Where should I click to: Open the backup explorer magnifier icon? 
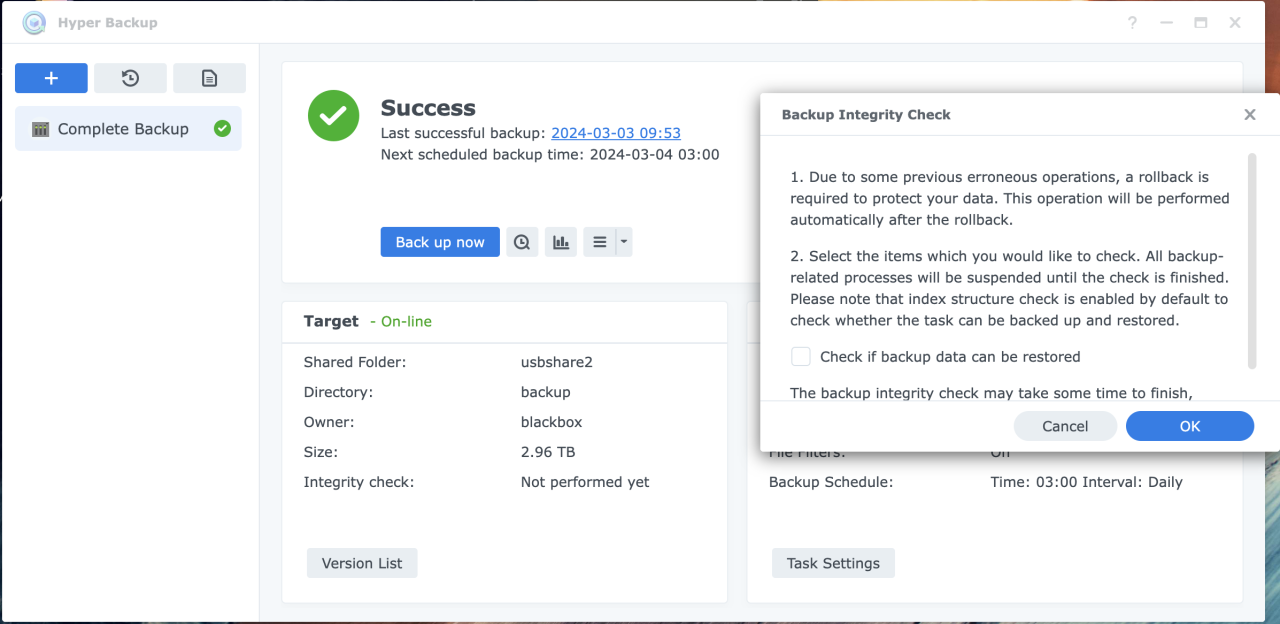click(x=522, y=242)
